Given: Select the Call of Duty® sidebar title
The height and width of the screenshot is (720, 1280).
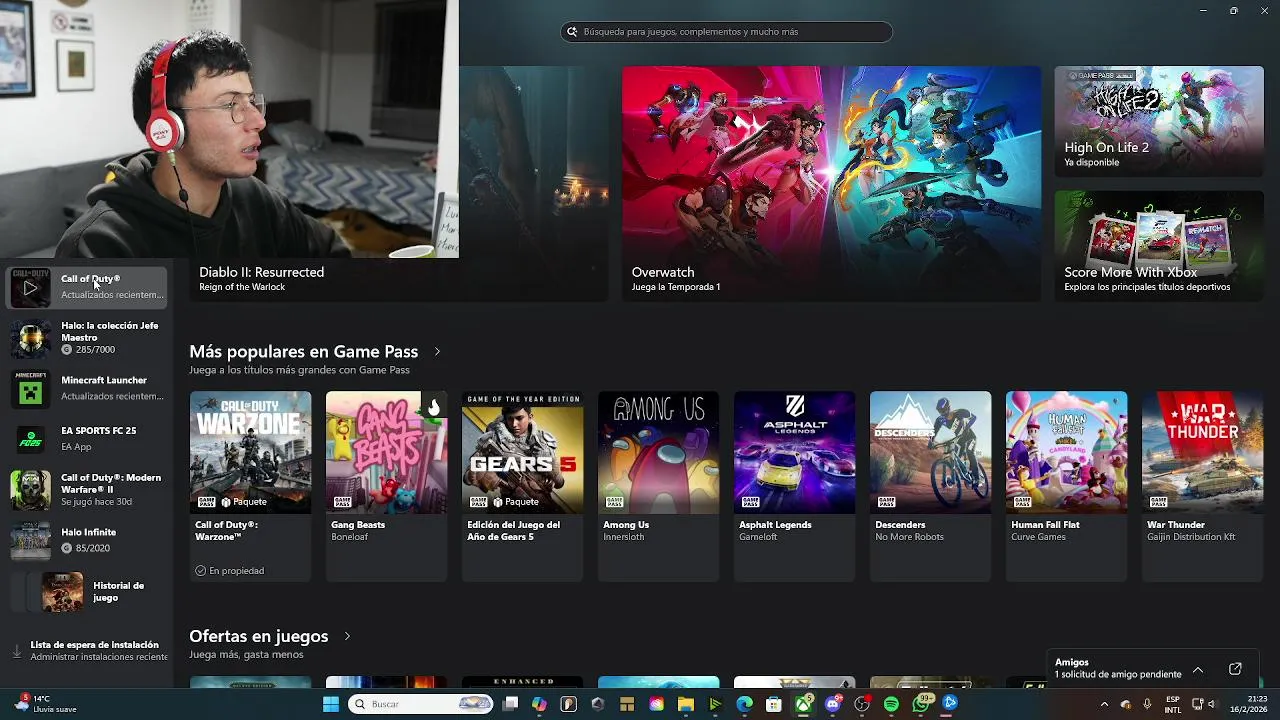Looking at the screenshot, I should pos(90,279).
